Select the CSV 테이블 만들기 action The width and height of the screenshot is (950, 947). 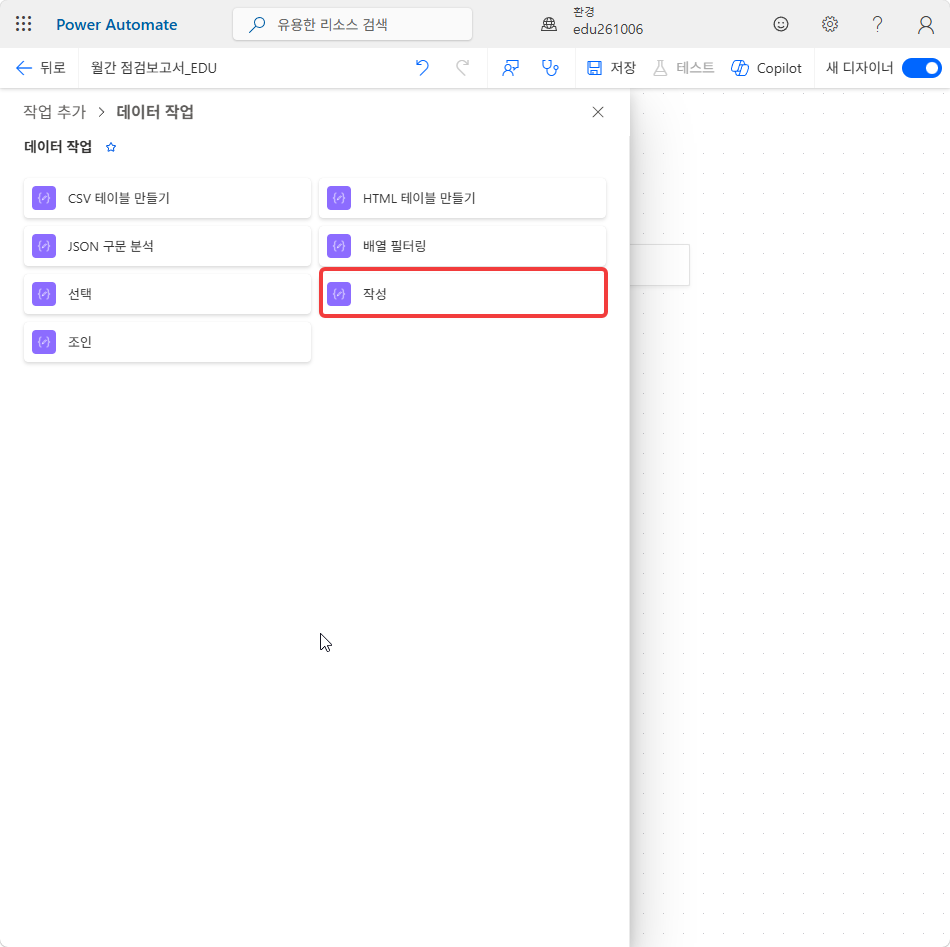tap(167, 198)
